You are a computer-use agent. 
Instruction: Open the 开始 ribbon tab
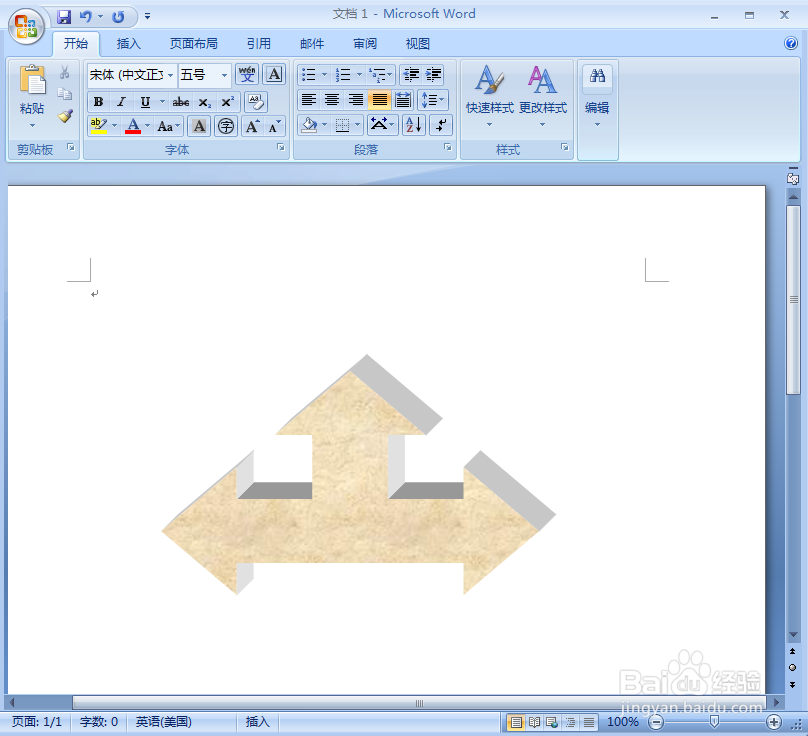click(76, 44)
